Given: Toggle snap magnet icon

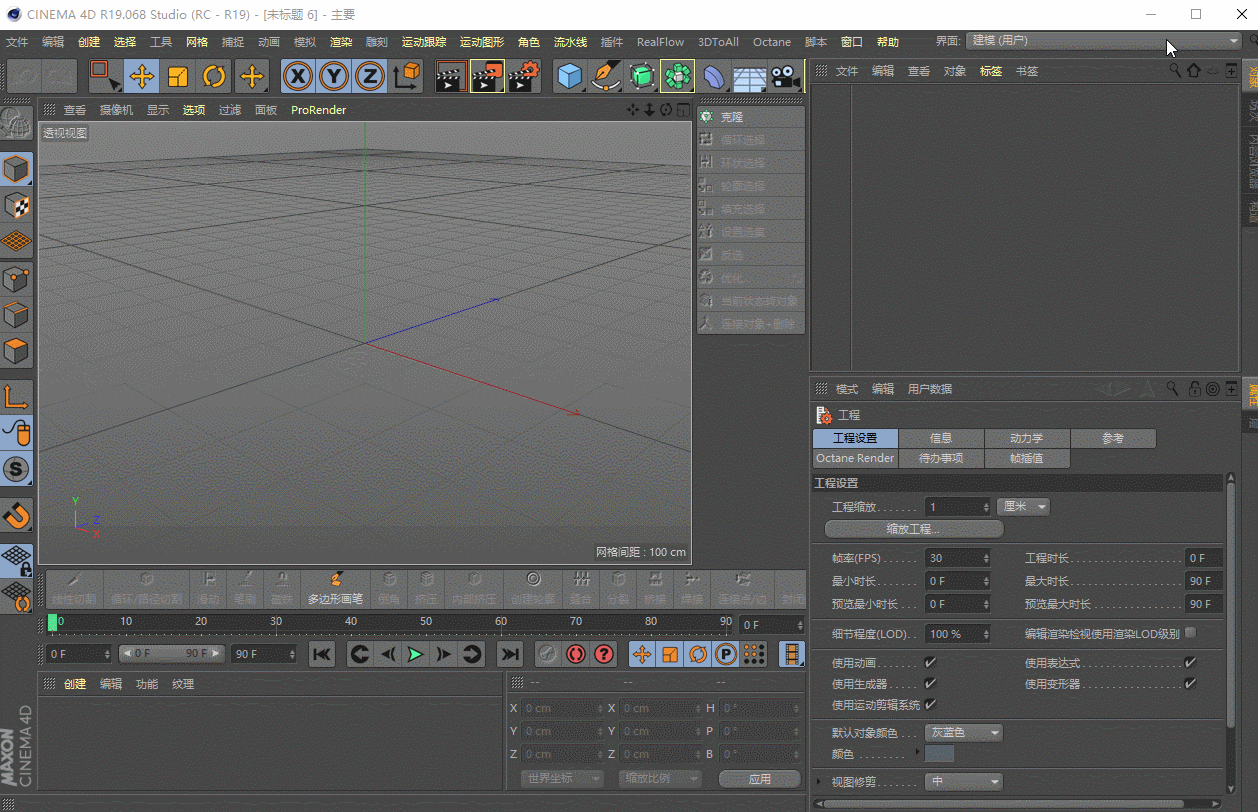Looking at the screenshot, I should (x=16, y=515).
